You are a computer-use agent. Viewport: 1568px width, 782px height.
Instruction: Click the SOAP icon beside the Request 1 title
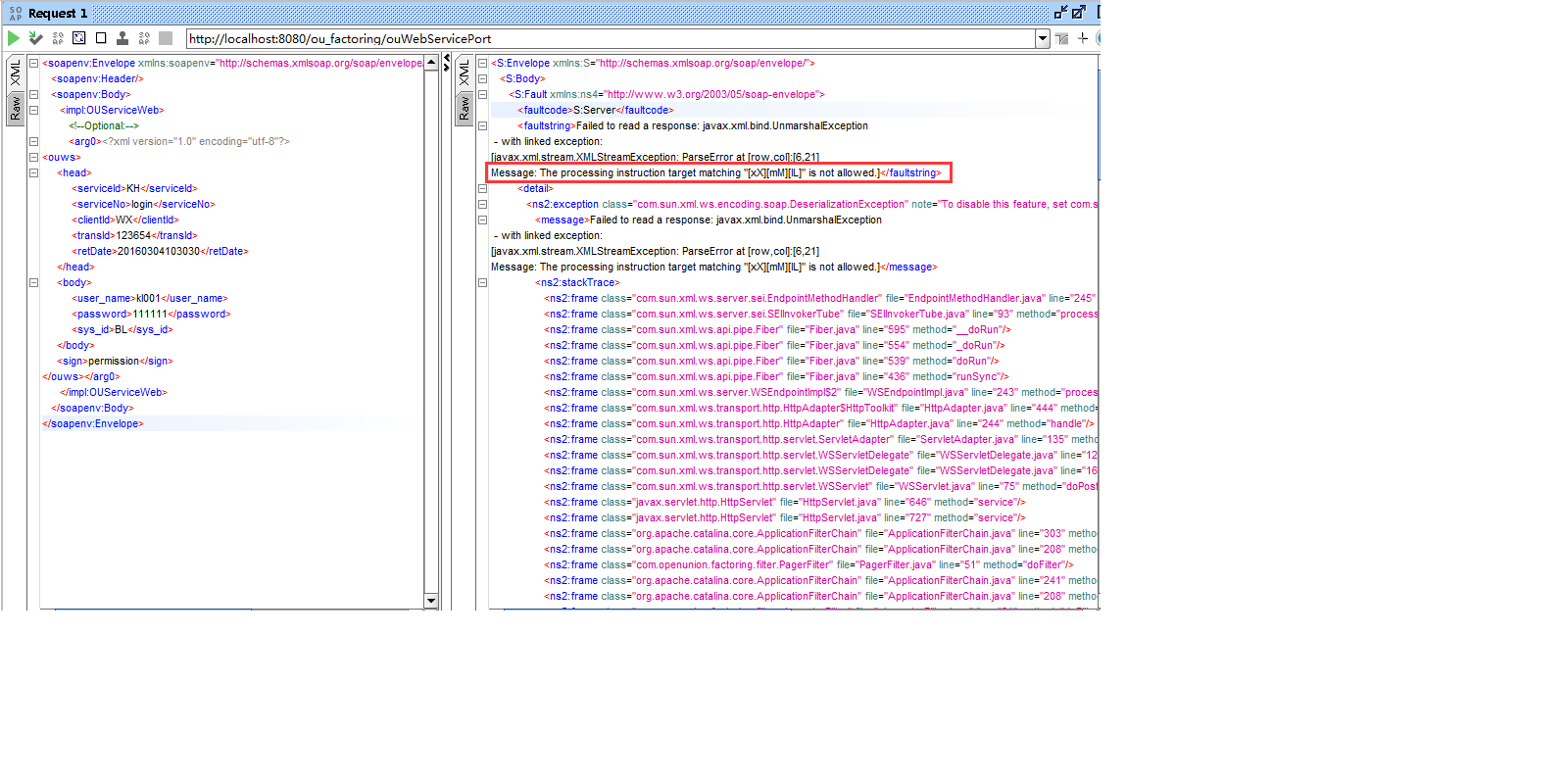click(x=16, y=13)
